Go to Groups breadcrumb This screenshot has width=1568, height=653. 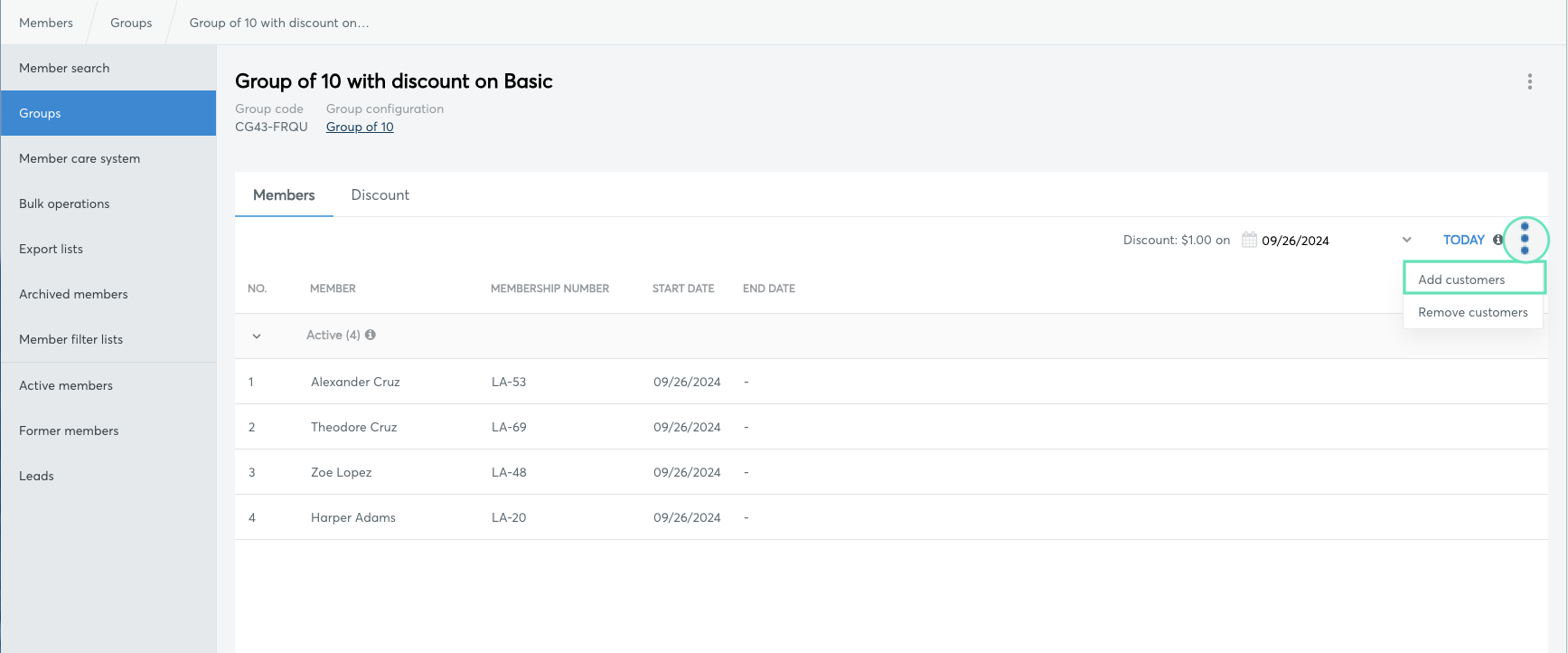pos(131,23)
